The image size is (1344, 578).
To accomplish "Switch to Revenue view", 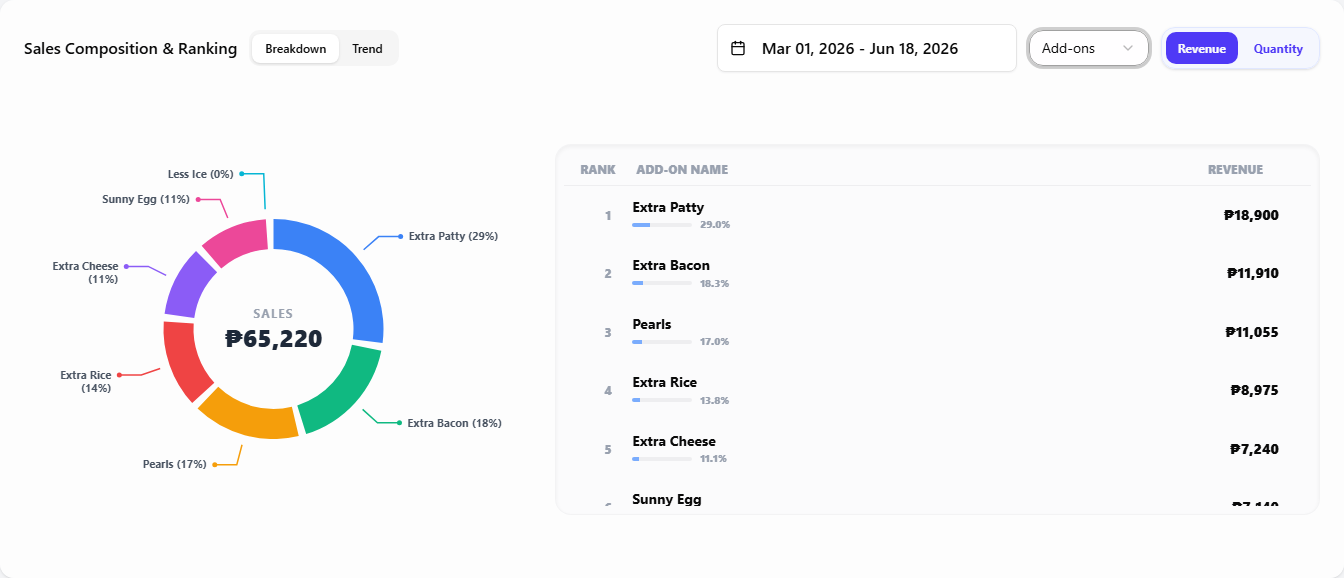I will tap(1201, 48).
